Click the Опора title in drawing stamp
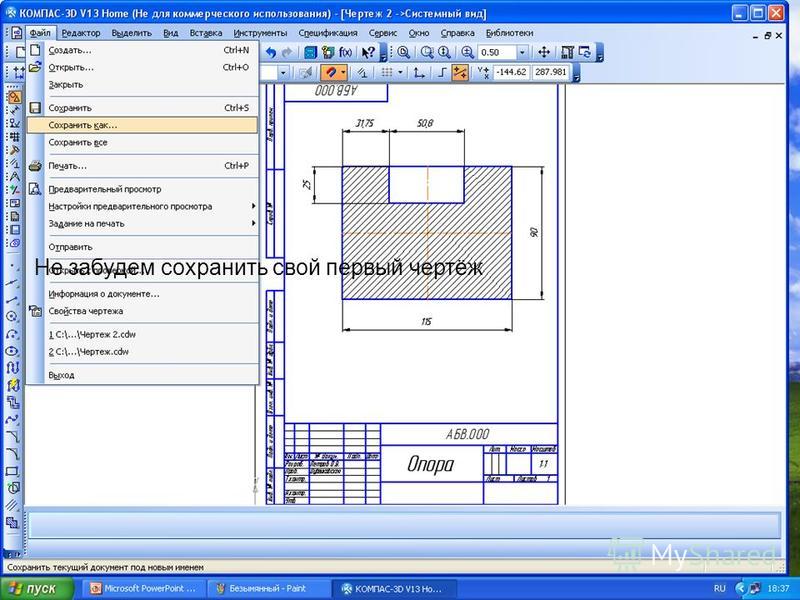 [x=430, y=464]
